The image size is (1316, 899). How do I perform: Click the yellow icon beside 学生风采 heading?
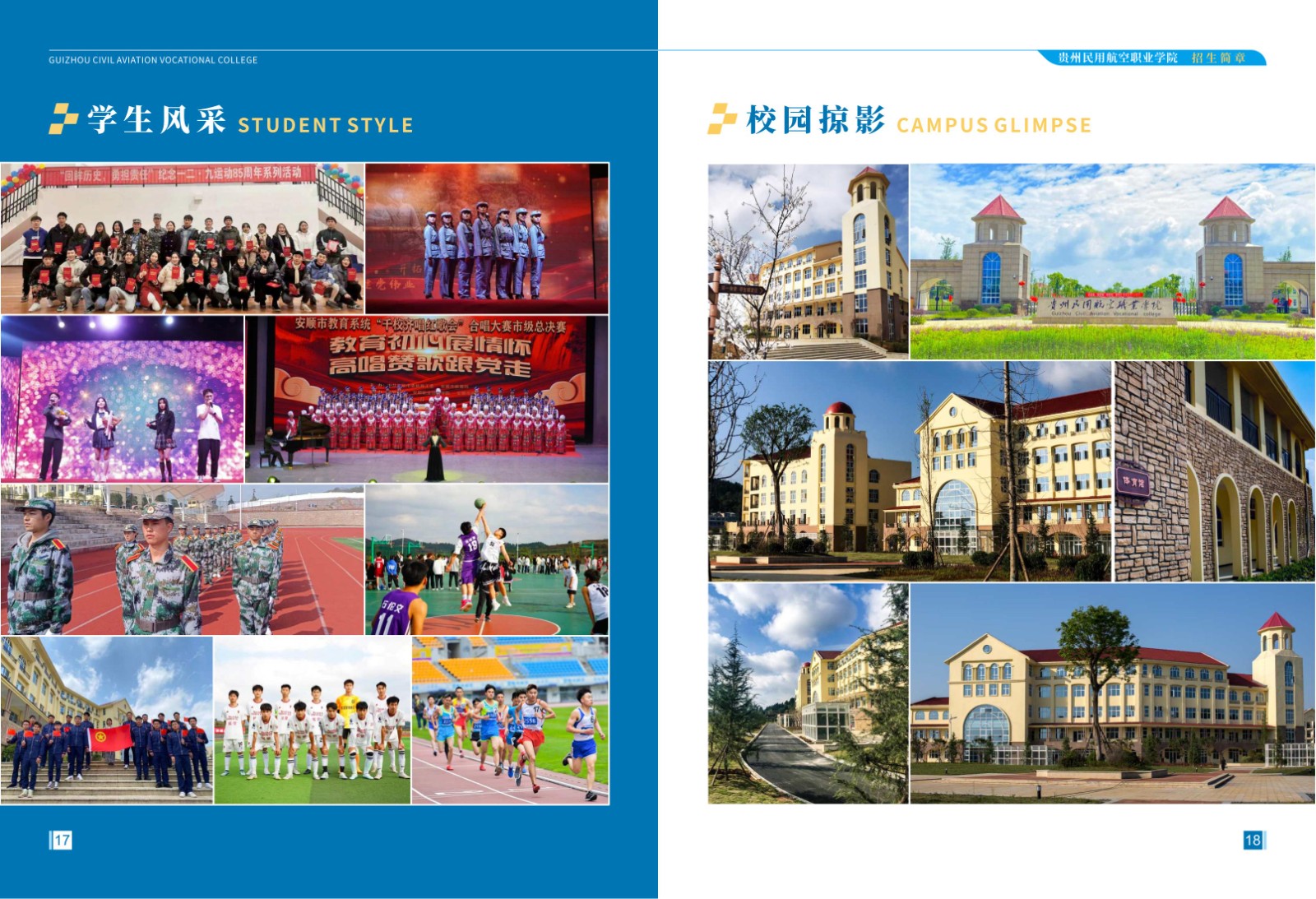point(63,118)
